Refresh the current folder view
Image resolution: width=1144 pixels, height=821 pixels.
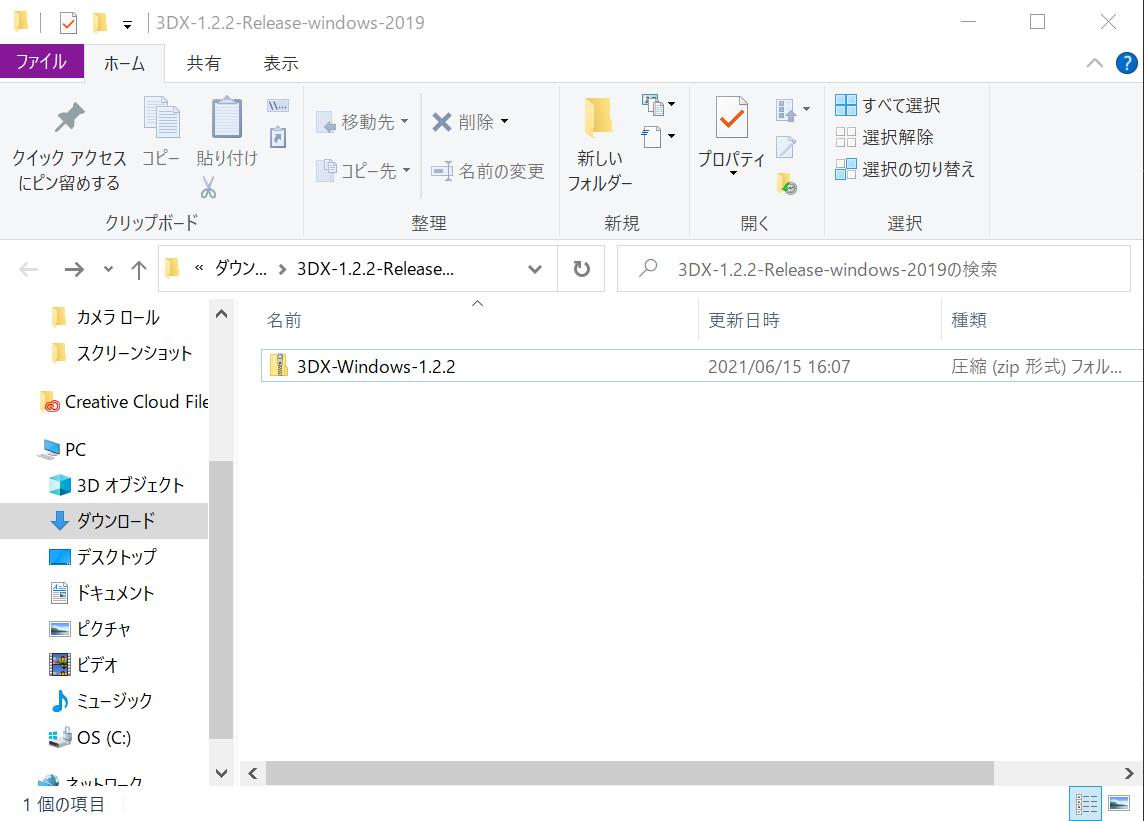(581, 269)
